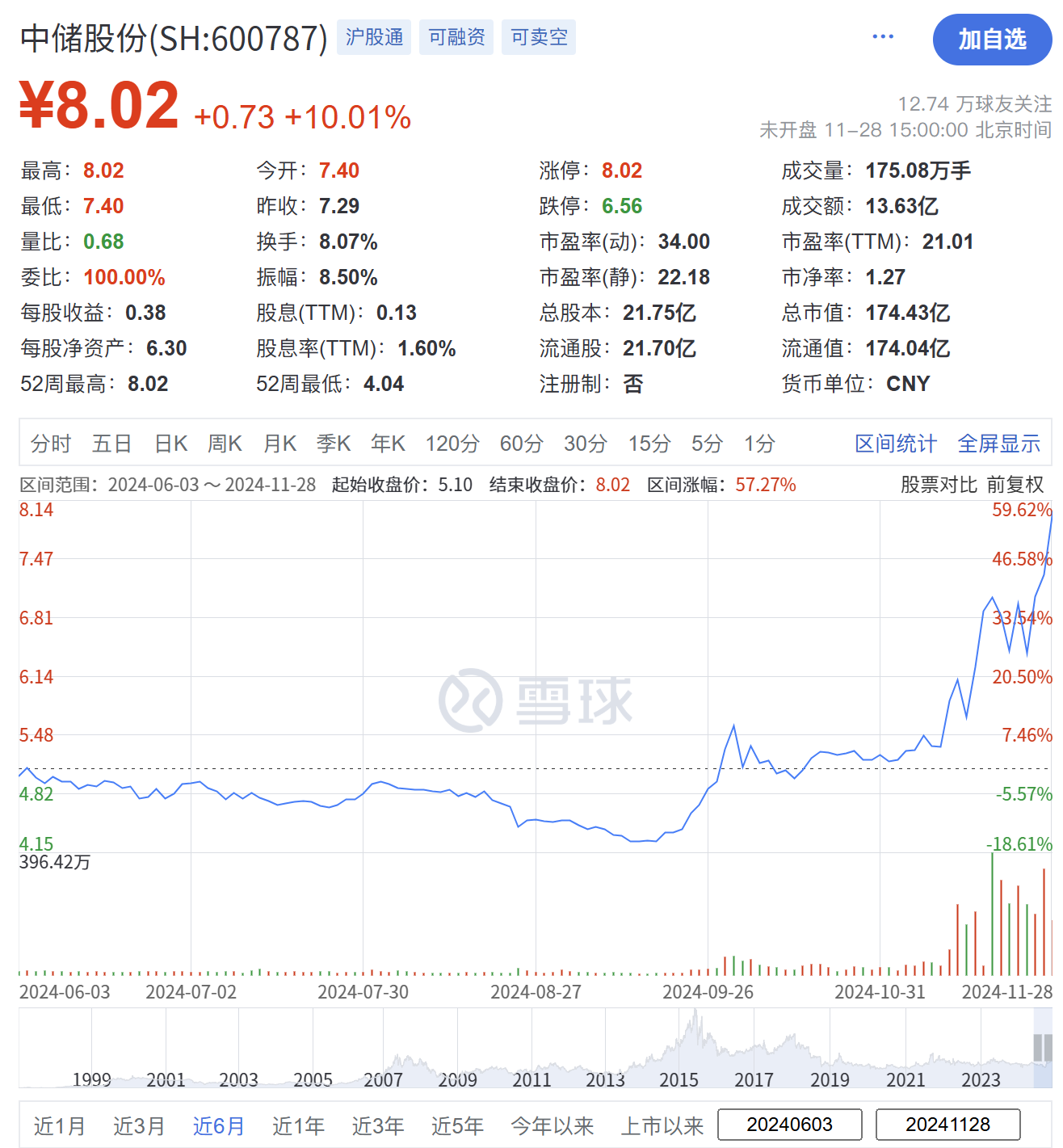Open the 月K chart tab
Image resolution: width=1063 pixels, height=1148 pixels.
click(x=279, y=444)
